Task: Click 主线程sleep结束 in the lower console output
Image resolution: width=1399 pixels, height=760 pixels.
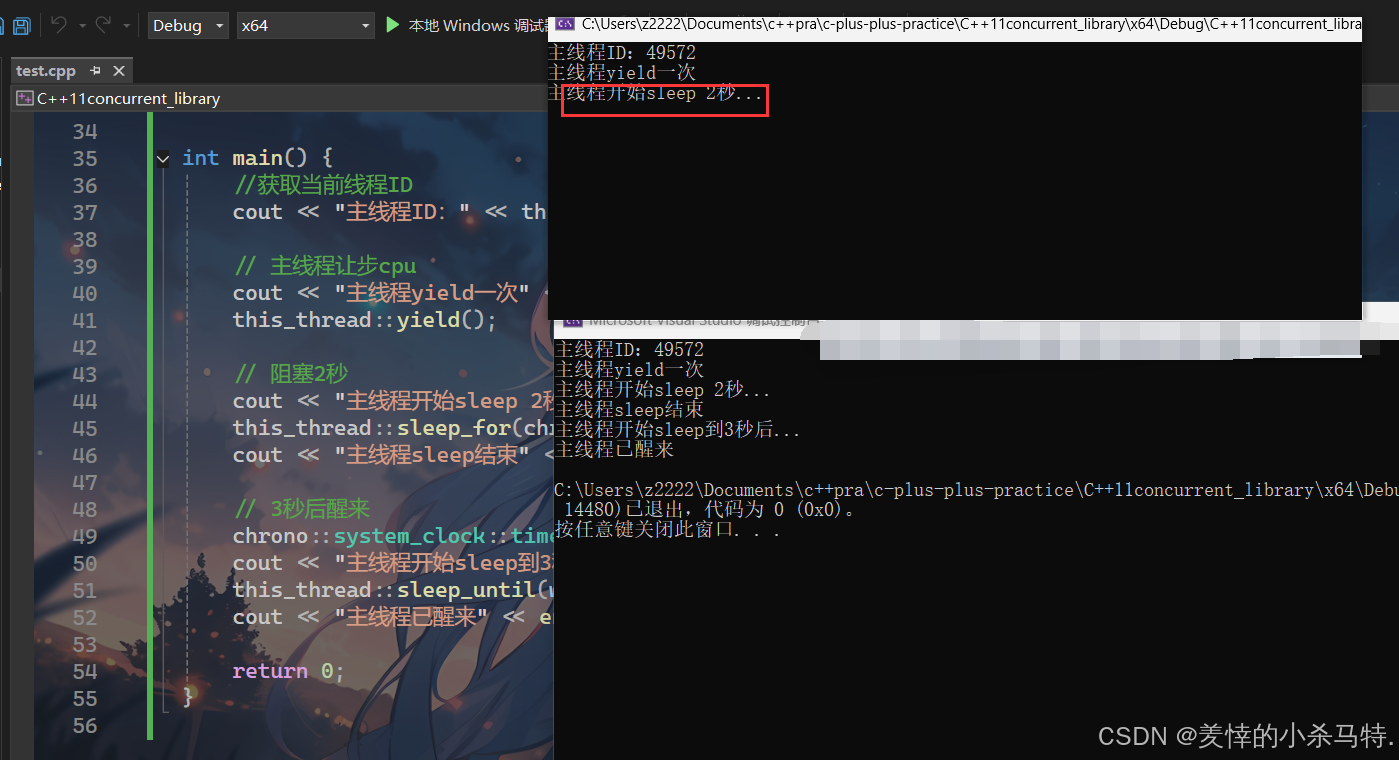Action: (x=629, y=410)
